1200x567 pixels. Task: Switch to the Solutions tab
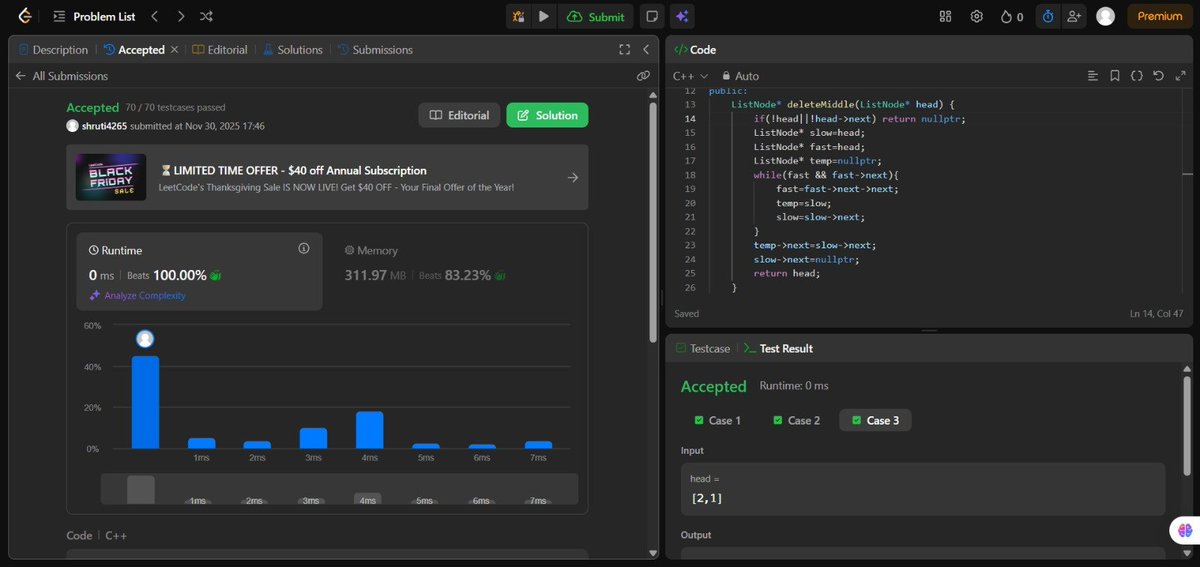click(x=293, y=49)
